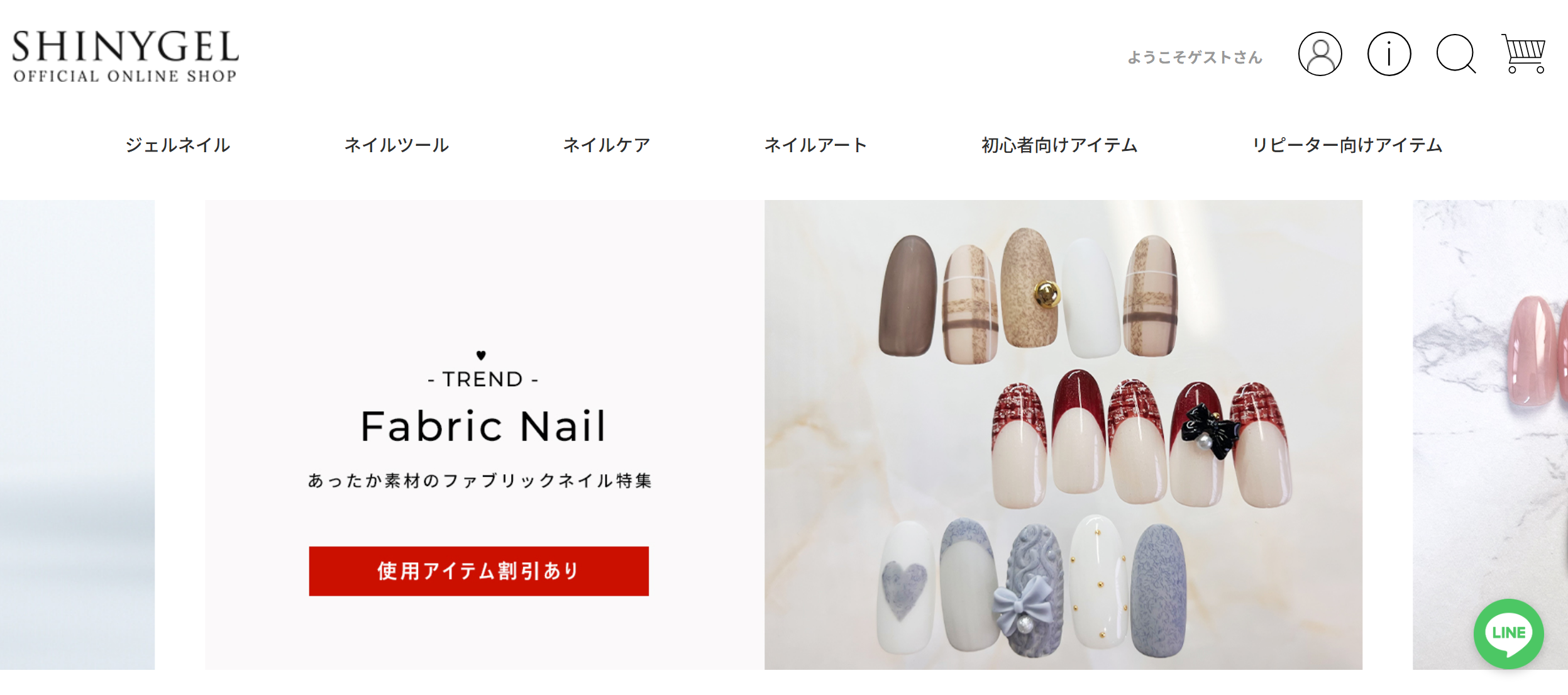Open the ジェルネイル menu
The width and height of the screenshot is (1568, 695).
[177, 145]
